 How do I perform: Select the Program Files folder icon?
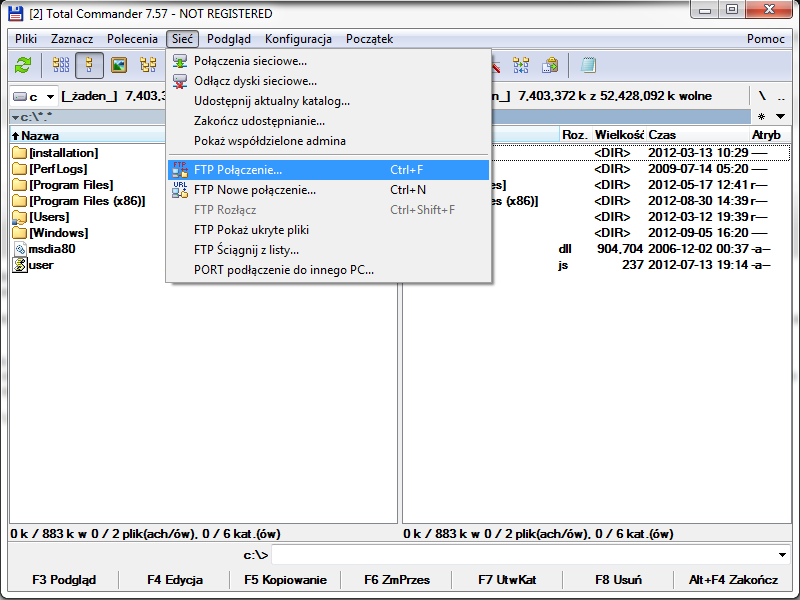pos(19,185)
